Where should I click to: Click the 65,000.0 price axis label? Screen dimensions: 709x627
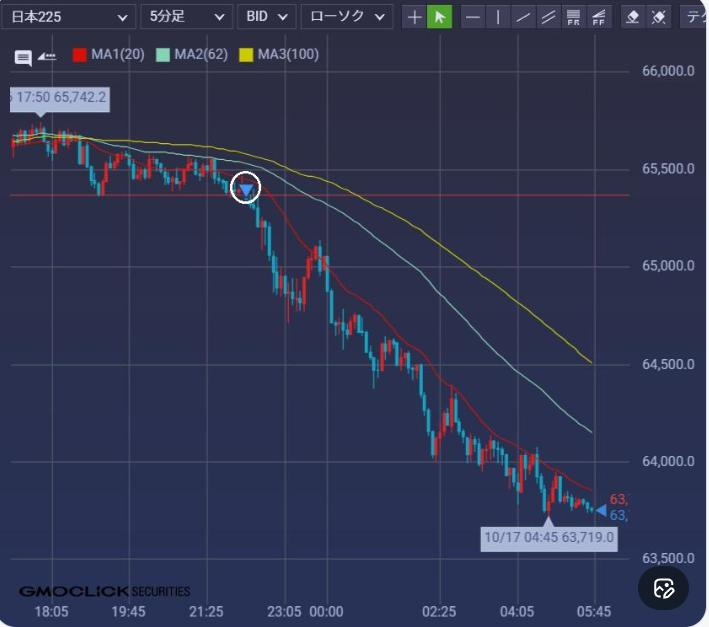point(668,266)
